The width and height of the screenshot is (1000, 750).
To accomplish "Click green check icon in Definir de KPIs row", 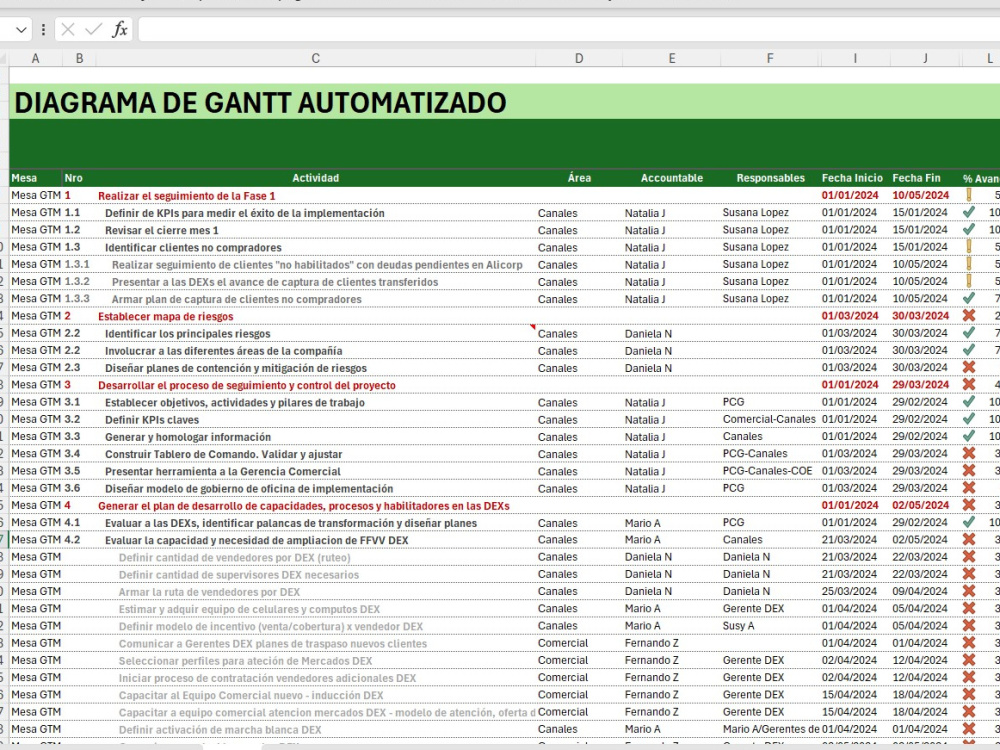I will pyautogui.click(x=969, y=212).
